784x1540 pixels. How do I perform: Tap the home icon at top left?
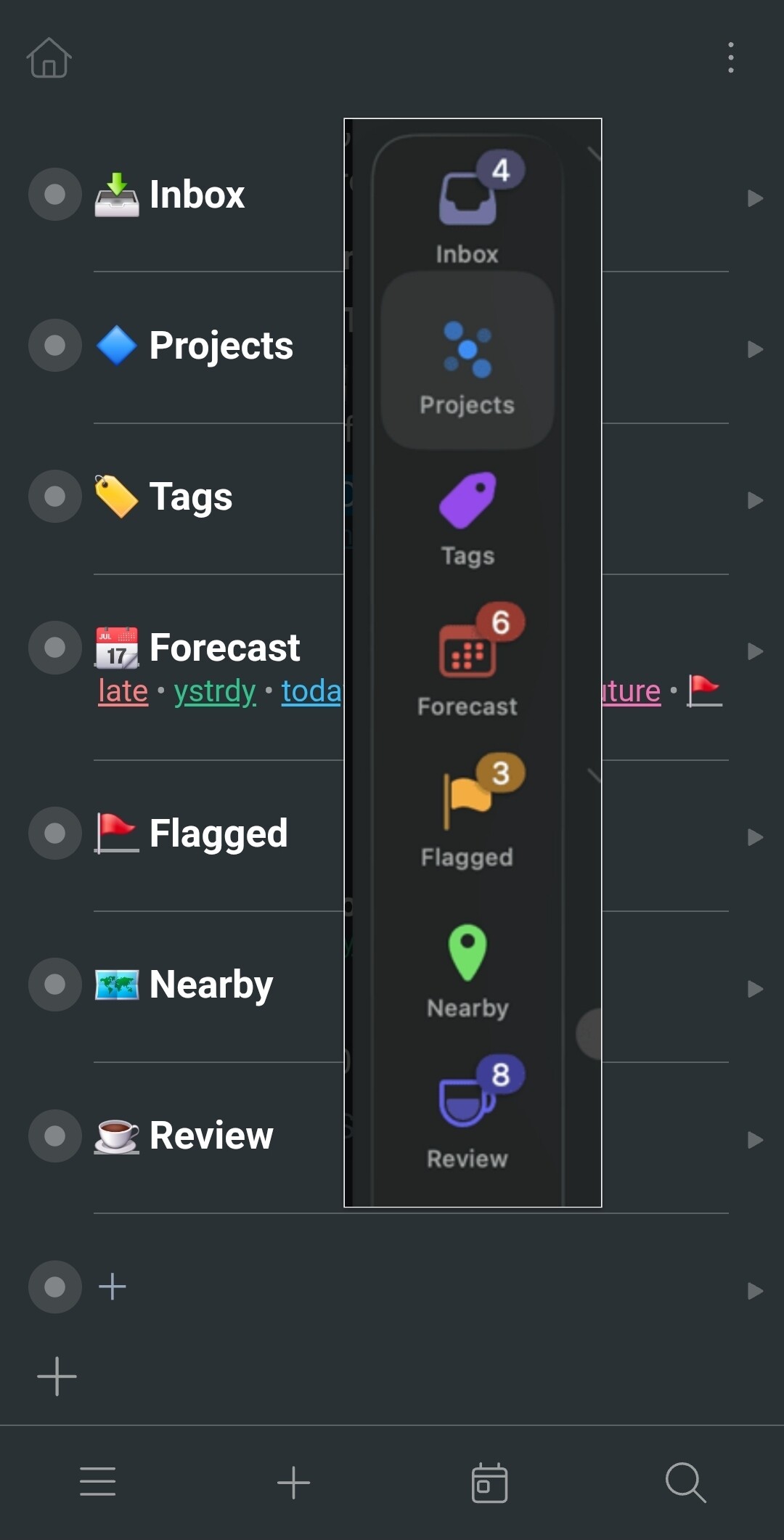coord(49,57)
